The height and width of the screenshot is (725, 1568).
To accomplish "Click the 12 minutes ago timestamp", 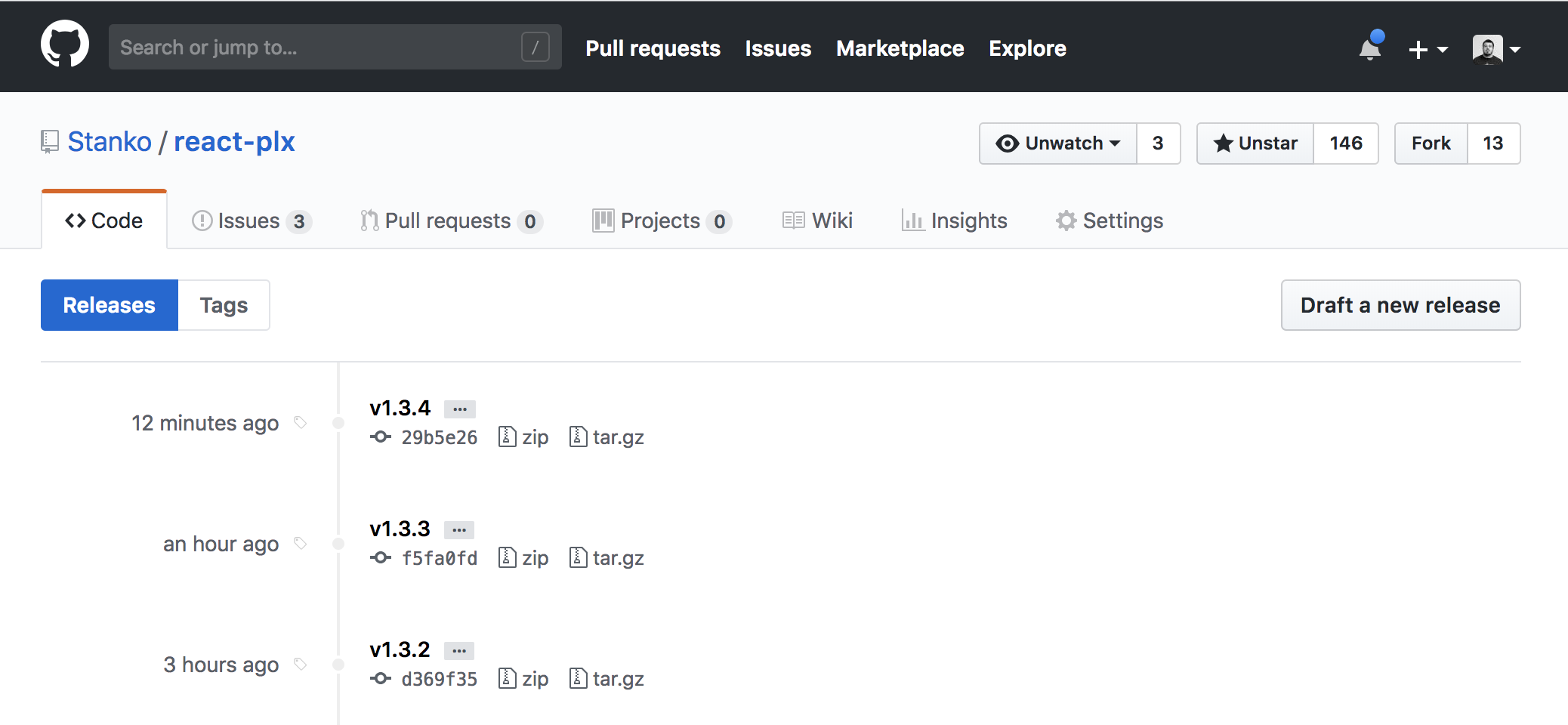I will (x=205, y=423).
